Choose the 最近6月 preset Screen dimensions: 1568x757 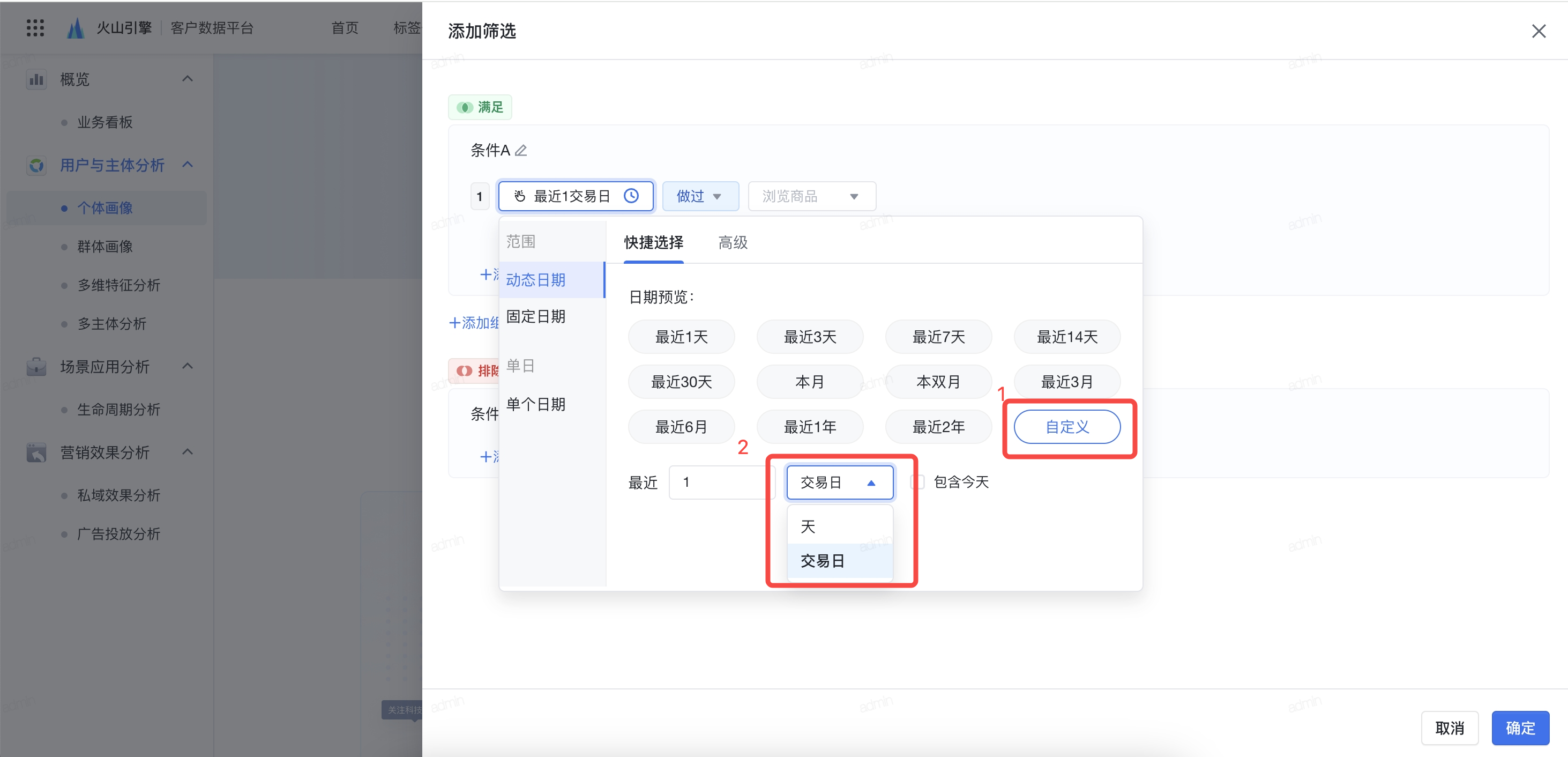pos(681,427)
